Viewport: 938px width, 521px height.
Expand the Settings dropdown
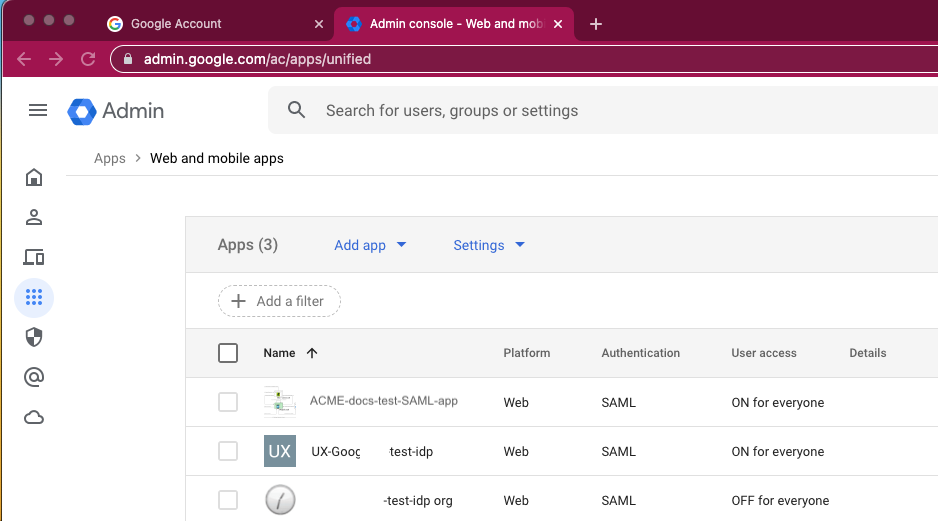489,245
